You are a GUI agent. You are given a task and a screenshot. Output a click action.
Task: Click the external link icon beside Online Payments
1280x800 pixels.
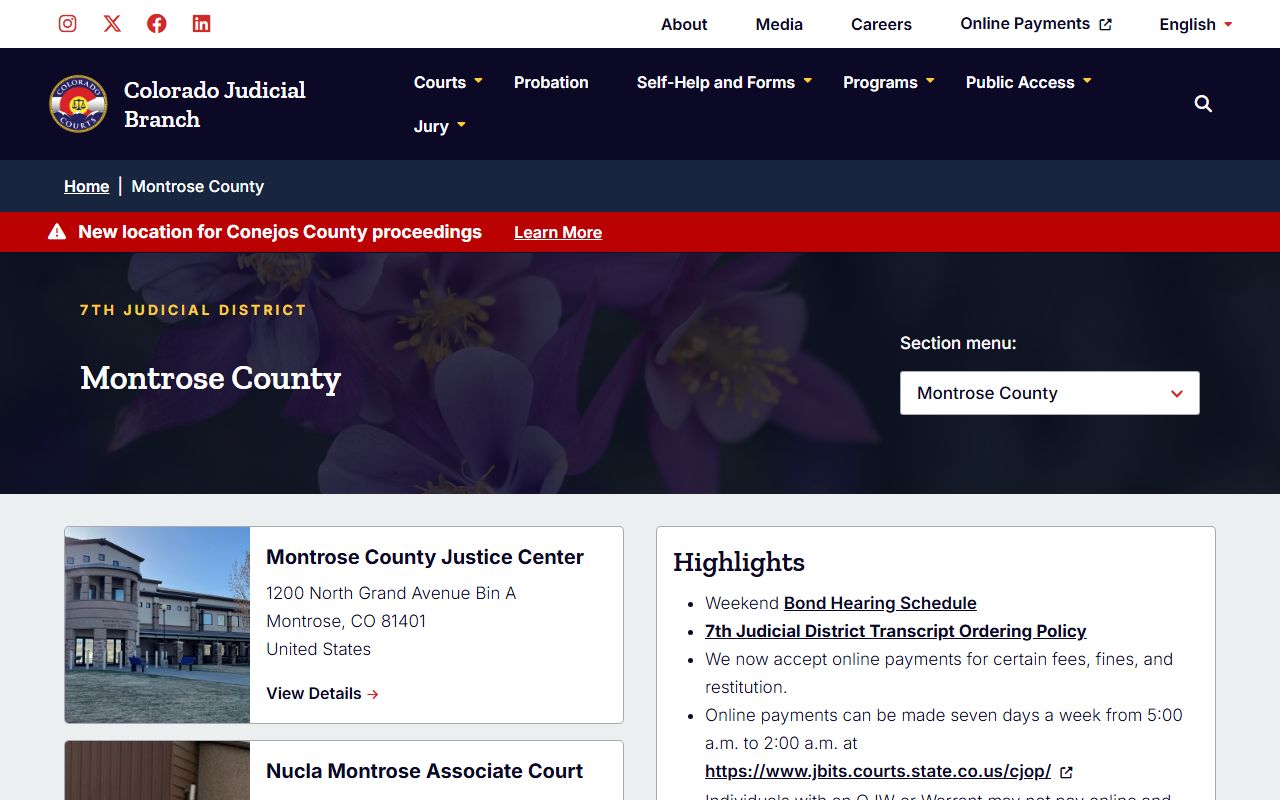click(x=1105, y=25)
